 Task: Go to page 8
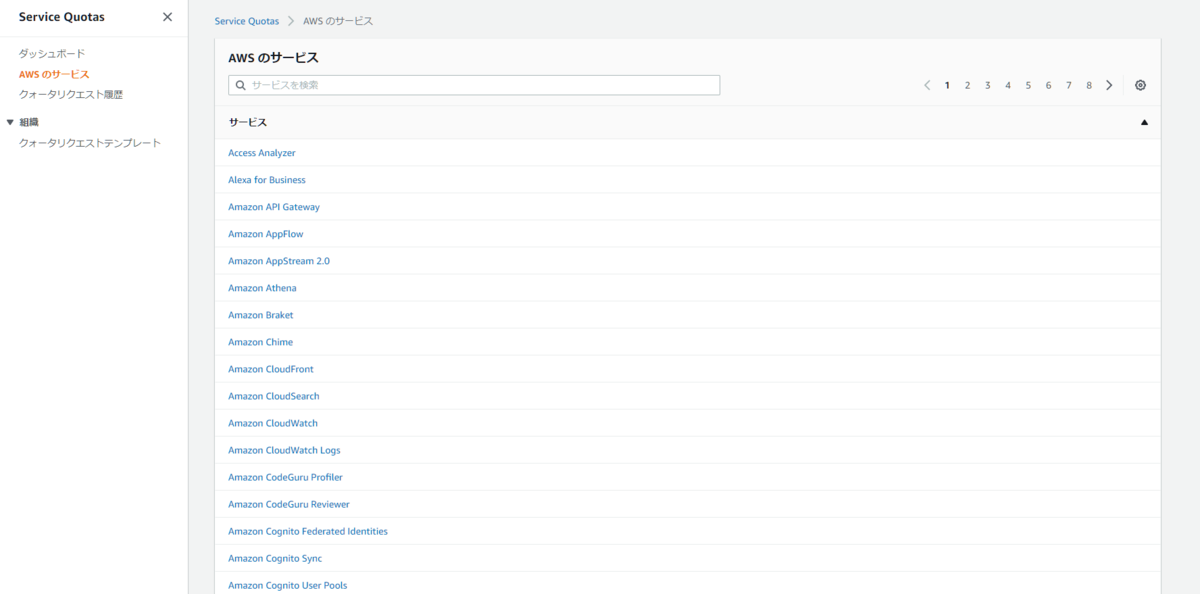click(1089, 85)
